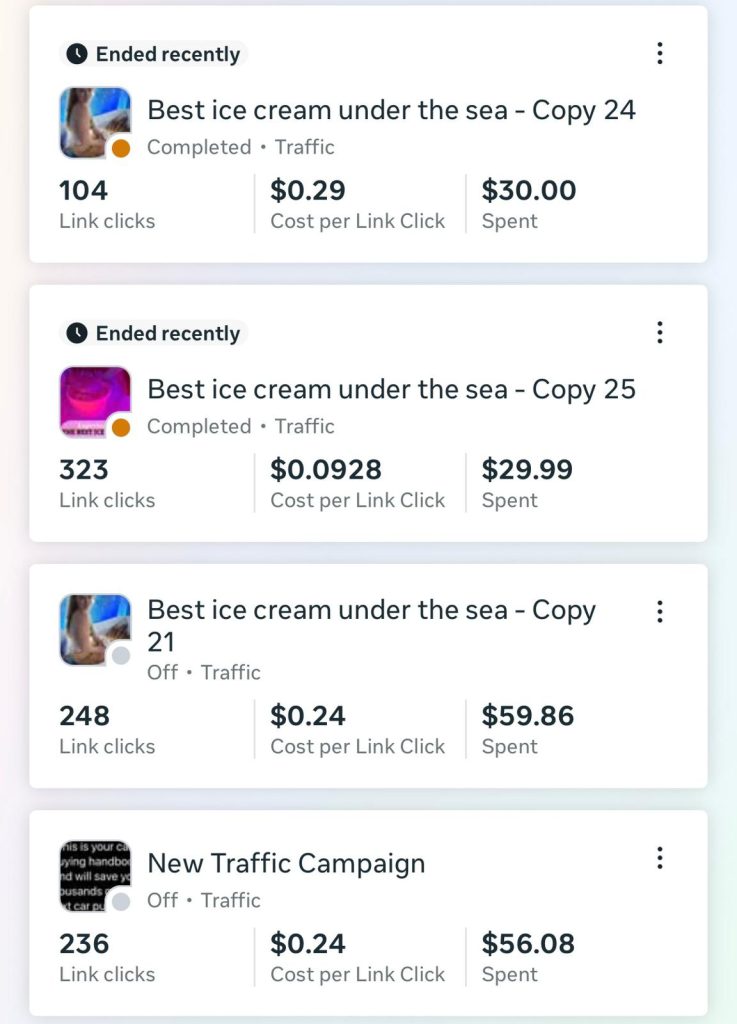Open three-dot menu for Copy 21 campaign
737x1024 pixels.
(659, 611)
